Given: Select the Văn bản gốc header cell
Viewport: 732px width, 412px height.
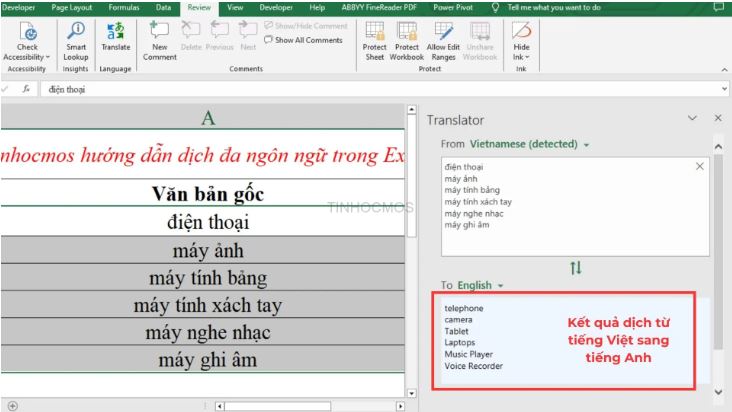Looking at the screenshot, I should (x=203, y=193).
